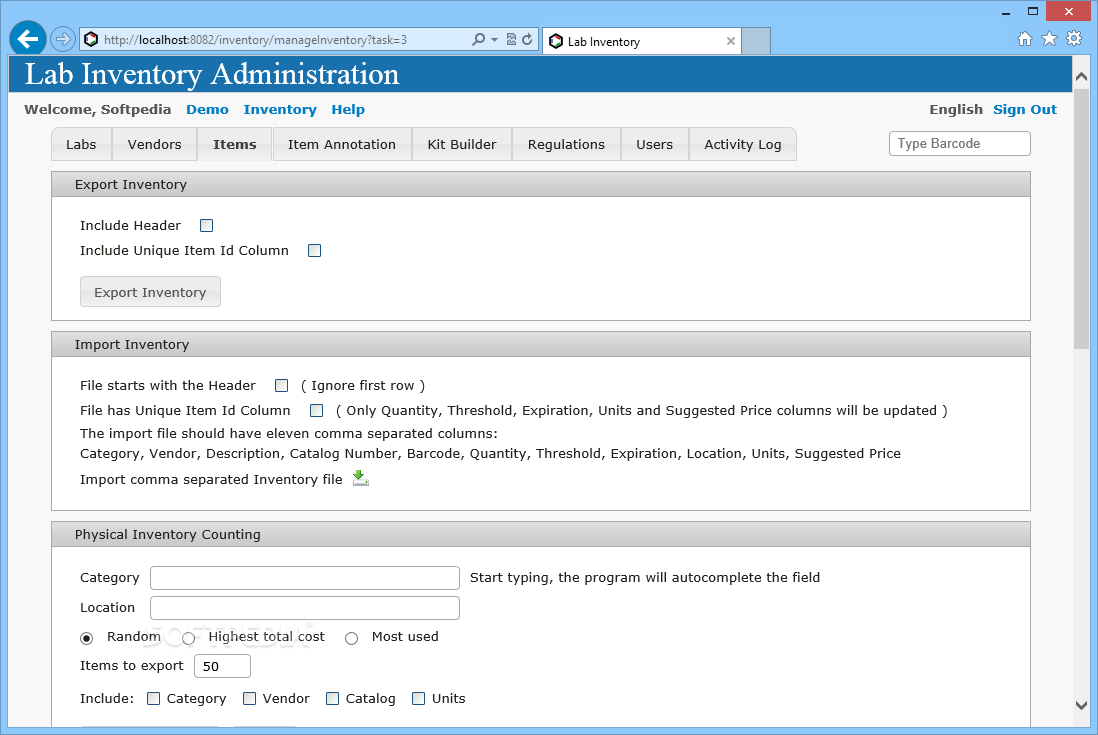The width and height of the screenshot is (1098, 735).
Task: Open the Inventory link
Action: [280, 109]
